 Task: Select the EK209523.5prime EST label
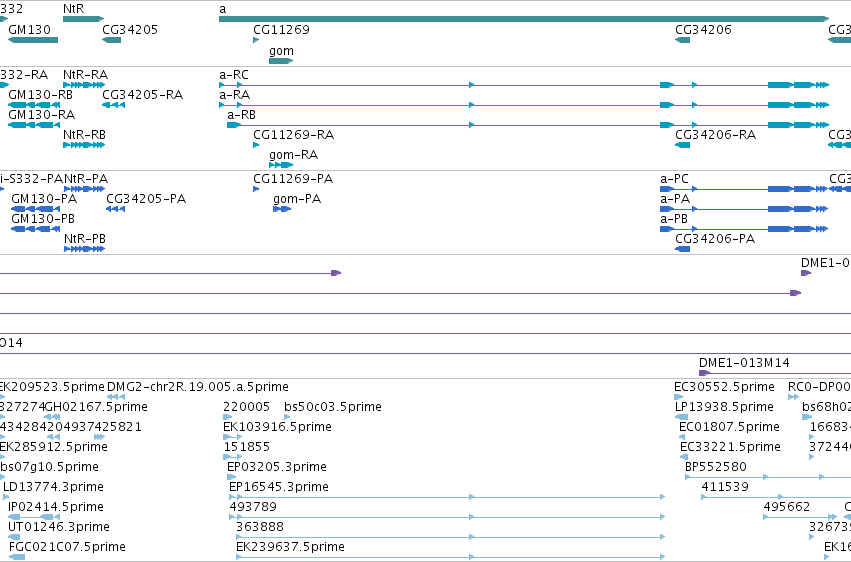pyautogui.click(x=52, y=387)
